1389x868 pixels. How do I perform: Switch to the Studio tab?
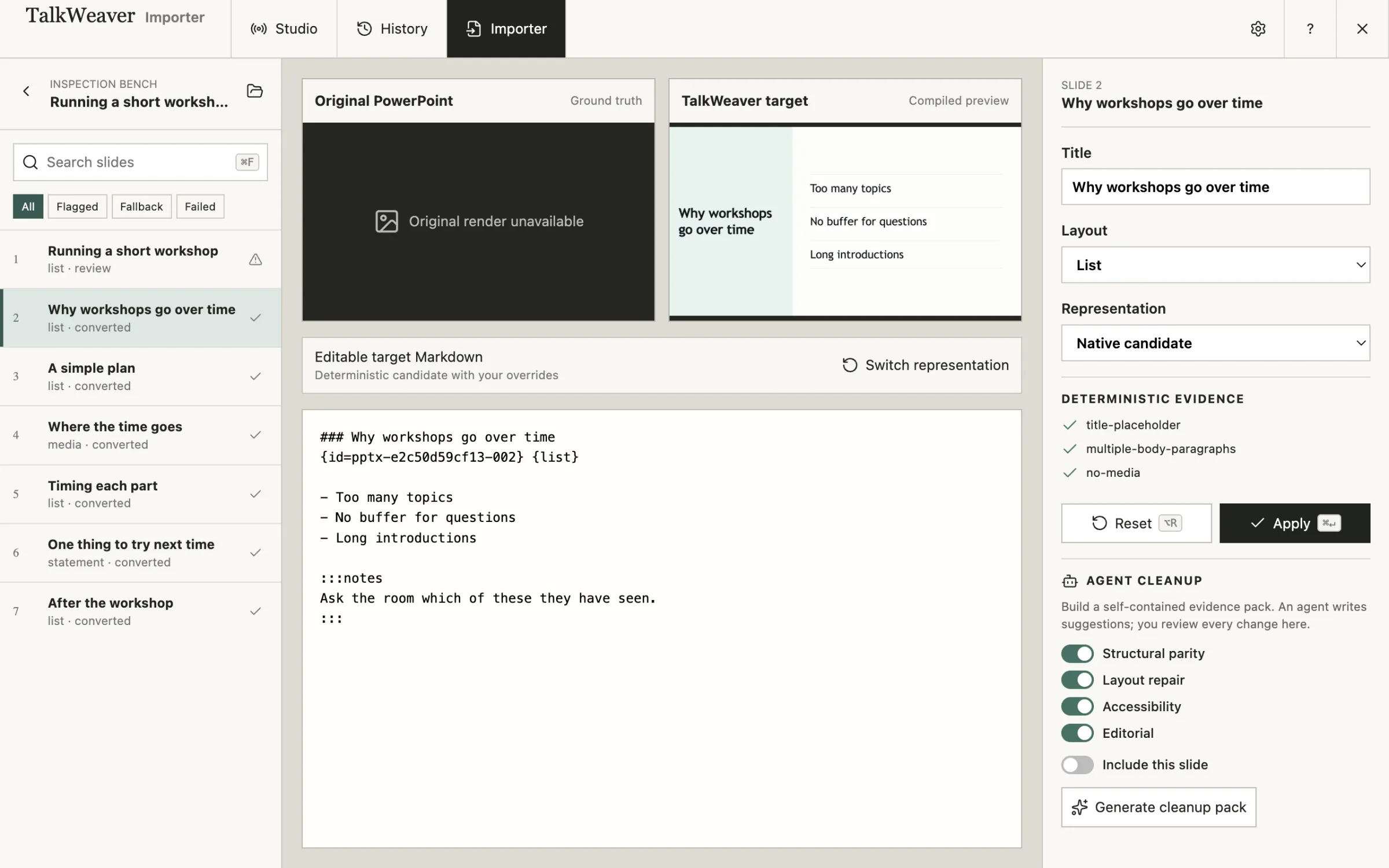(x=284, y=28)
